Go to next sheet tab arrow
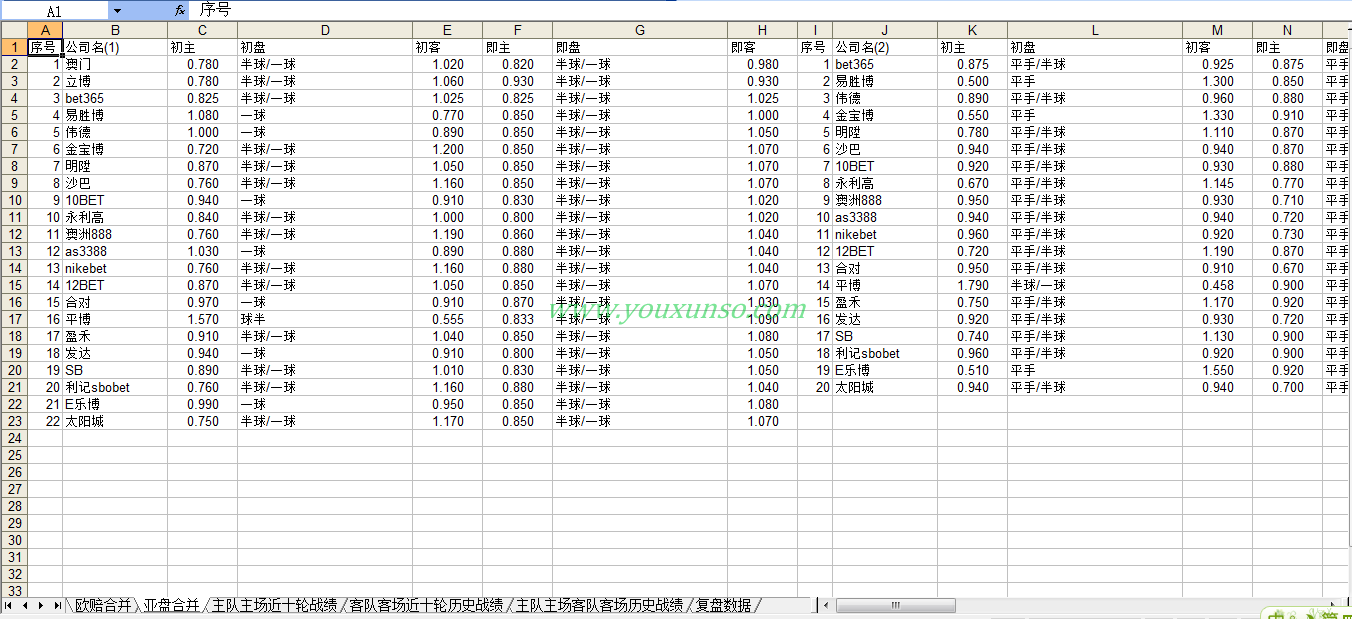Screen dimensions: 1352x619 [x=41, y=606]
